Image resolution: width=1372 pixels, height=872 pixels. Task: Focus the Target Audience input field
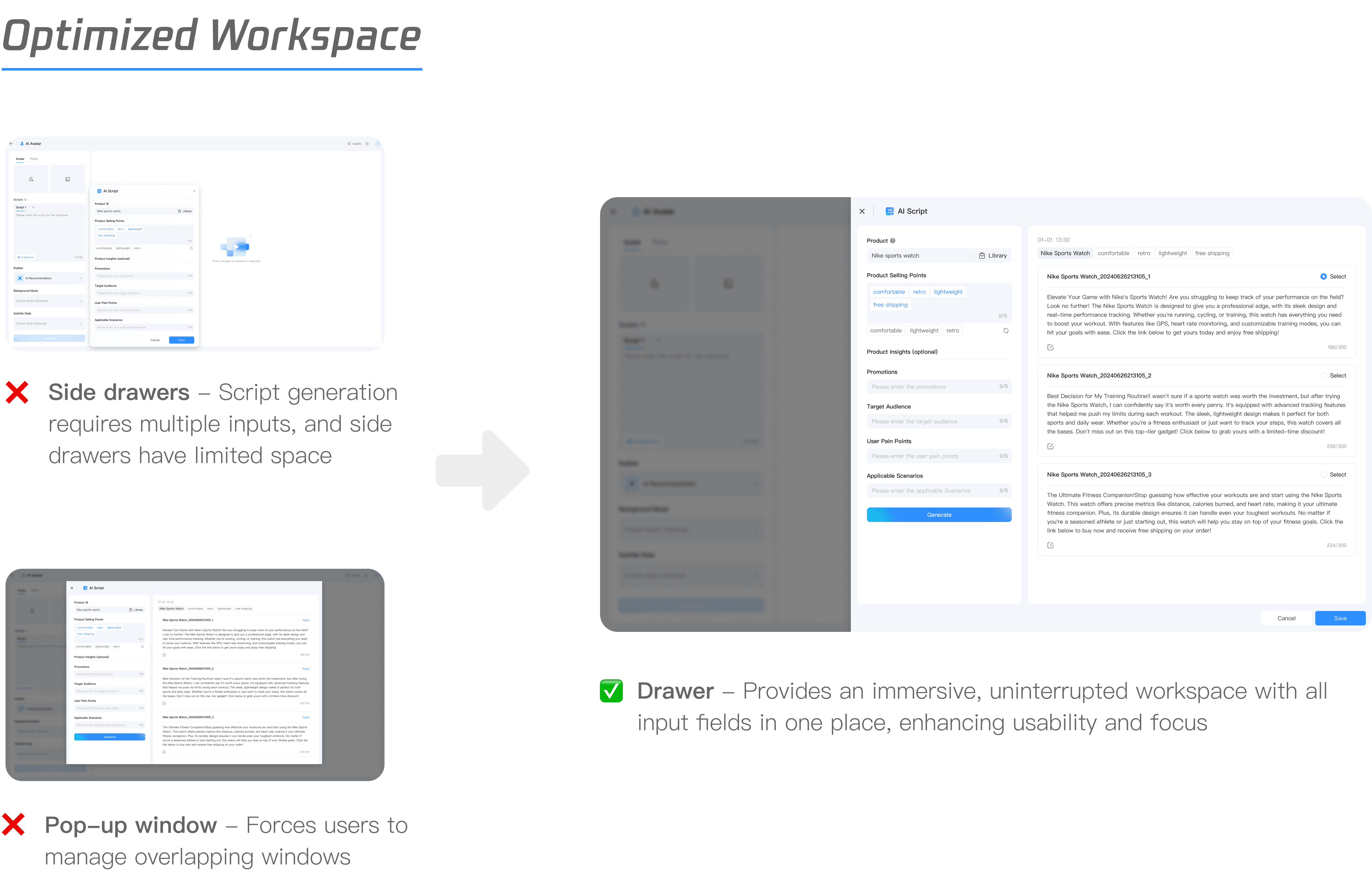[x=932, y=422]
